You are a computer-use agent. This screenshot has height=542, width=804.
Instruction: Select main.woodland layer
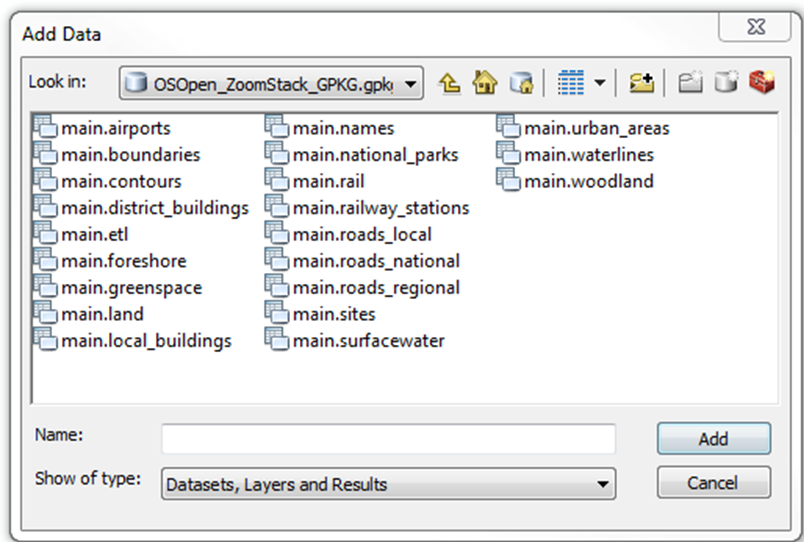pos(575,181)
